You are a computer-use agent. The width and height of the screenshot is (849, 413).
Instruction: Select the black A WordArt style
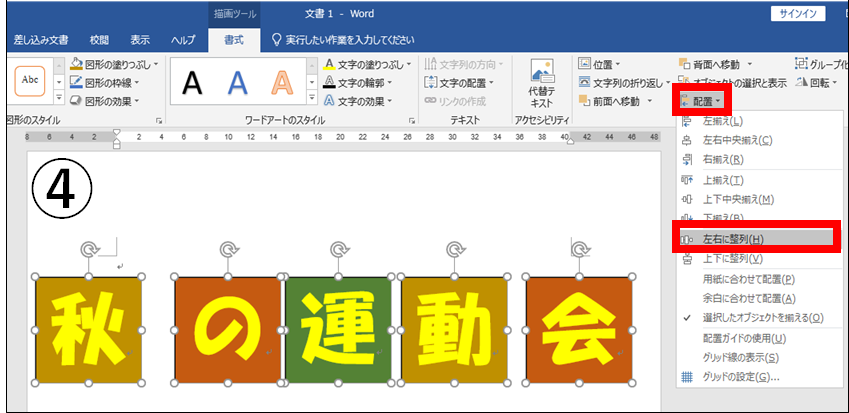[x=192, y=83]
